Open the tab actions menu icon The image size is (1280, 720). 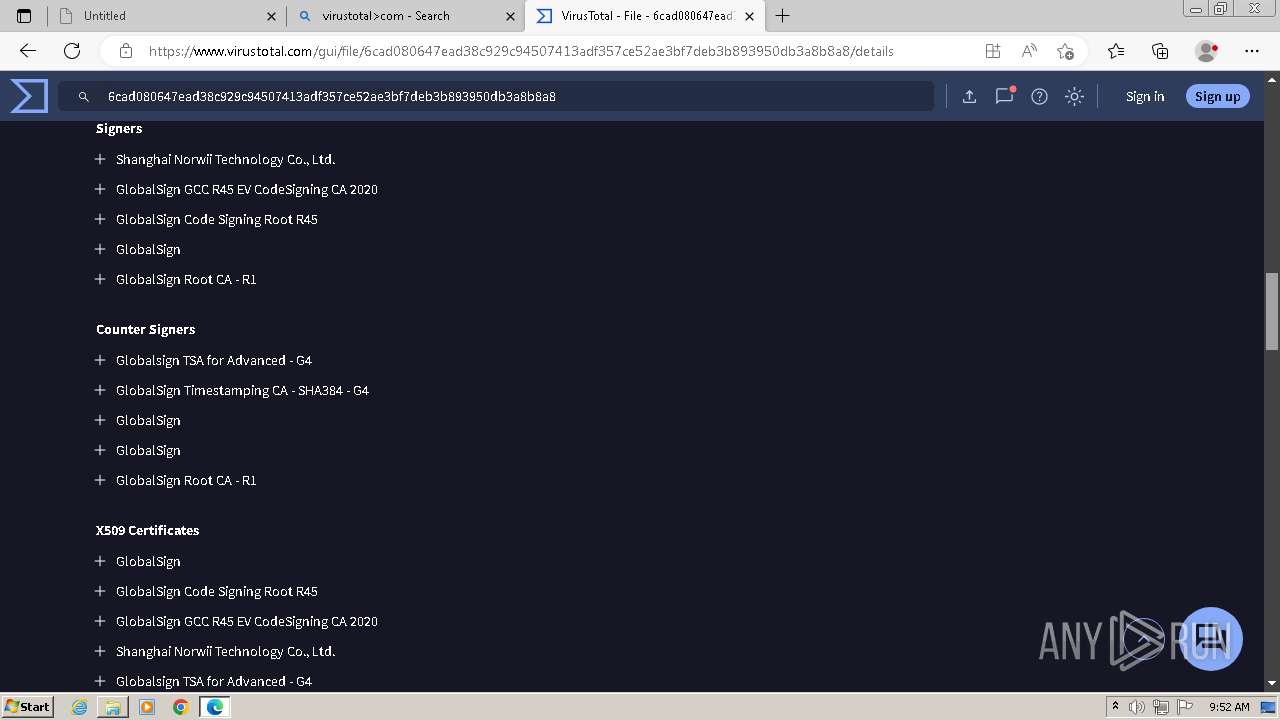point(24,16)
